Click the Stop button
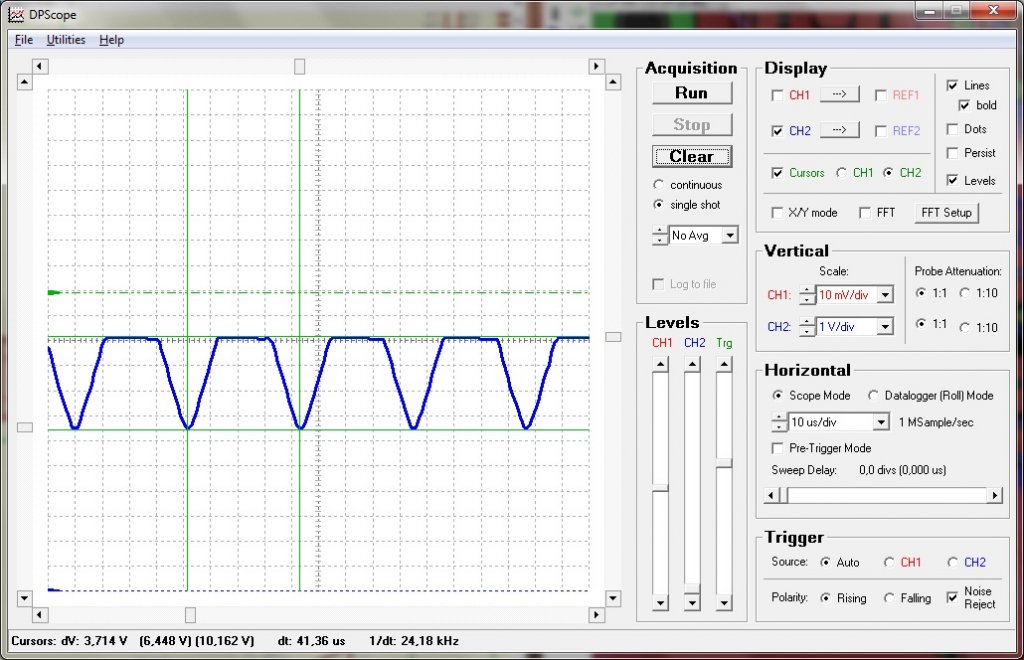 click(692, 124)
